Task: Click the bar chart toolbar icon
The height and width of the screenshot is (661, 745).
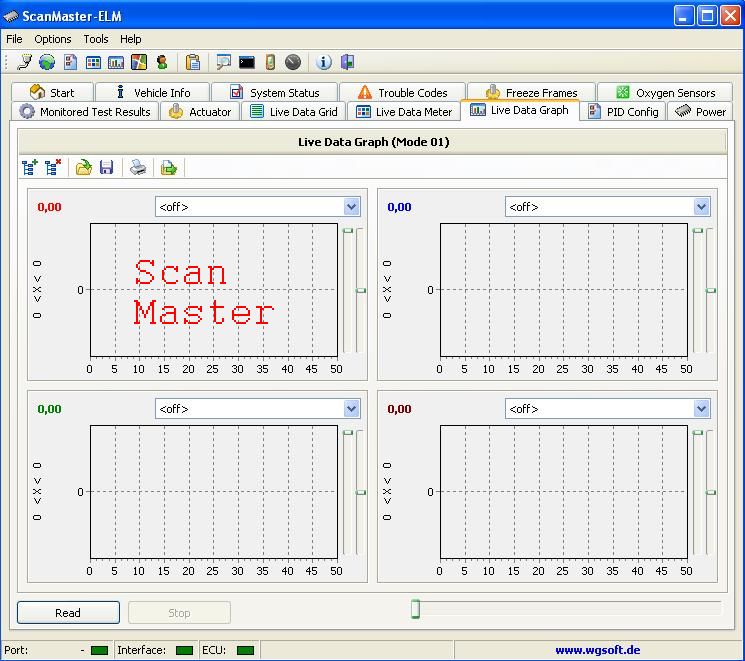Action: (x=116, y=62)
